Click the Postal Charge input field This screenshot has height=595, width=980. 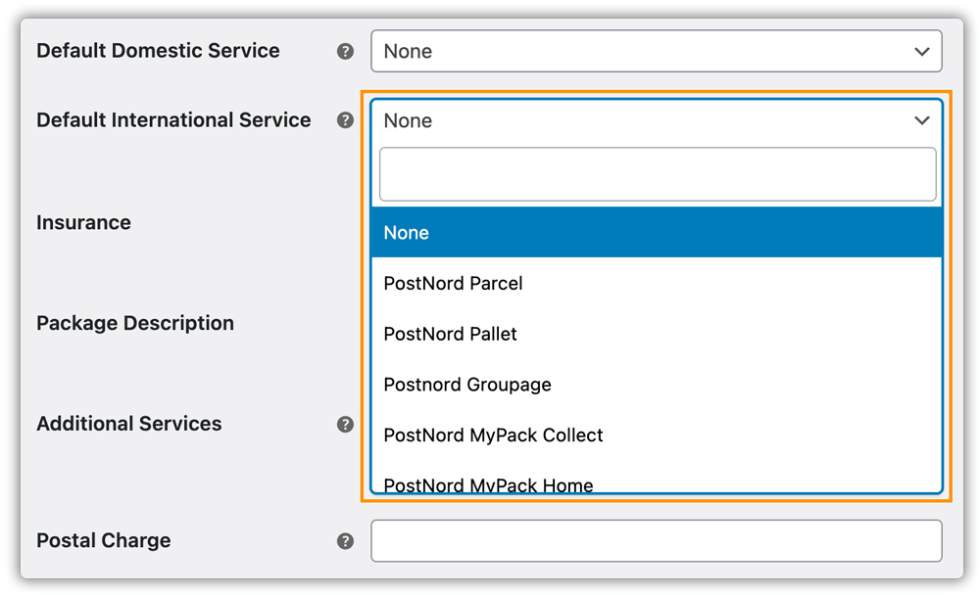click(x=656, y=541)
